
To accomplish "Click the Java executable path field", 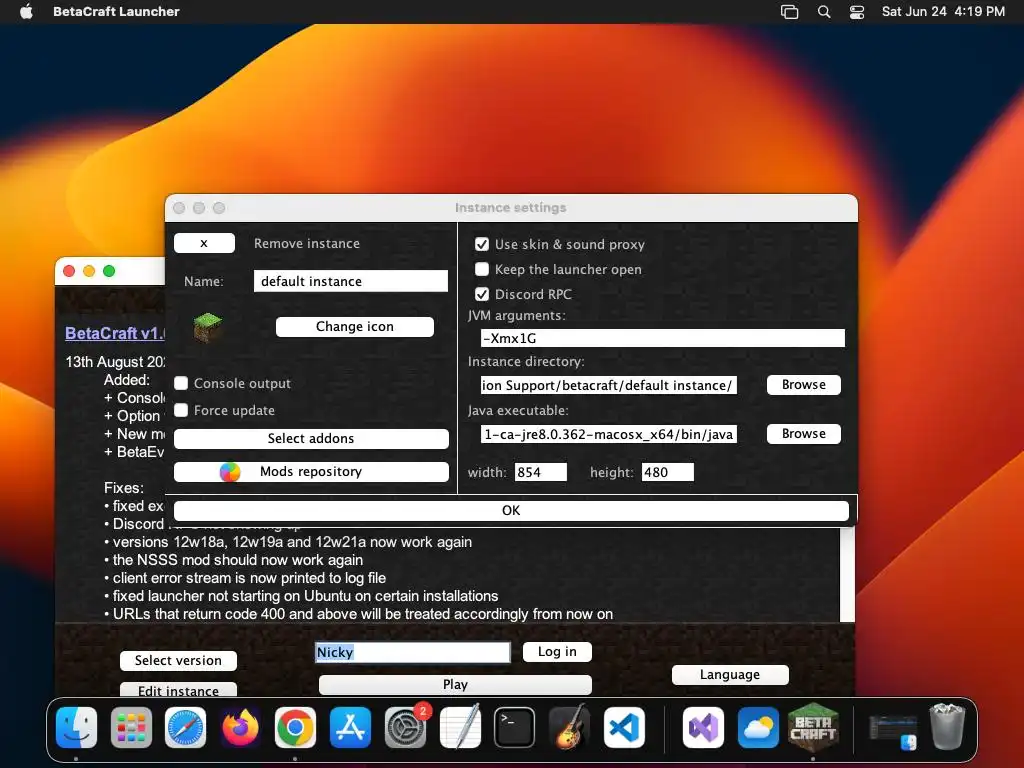I will [609, 434].
